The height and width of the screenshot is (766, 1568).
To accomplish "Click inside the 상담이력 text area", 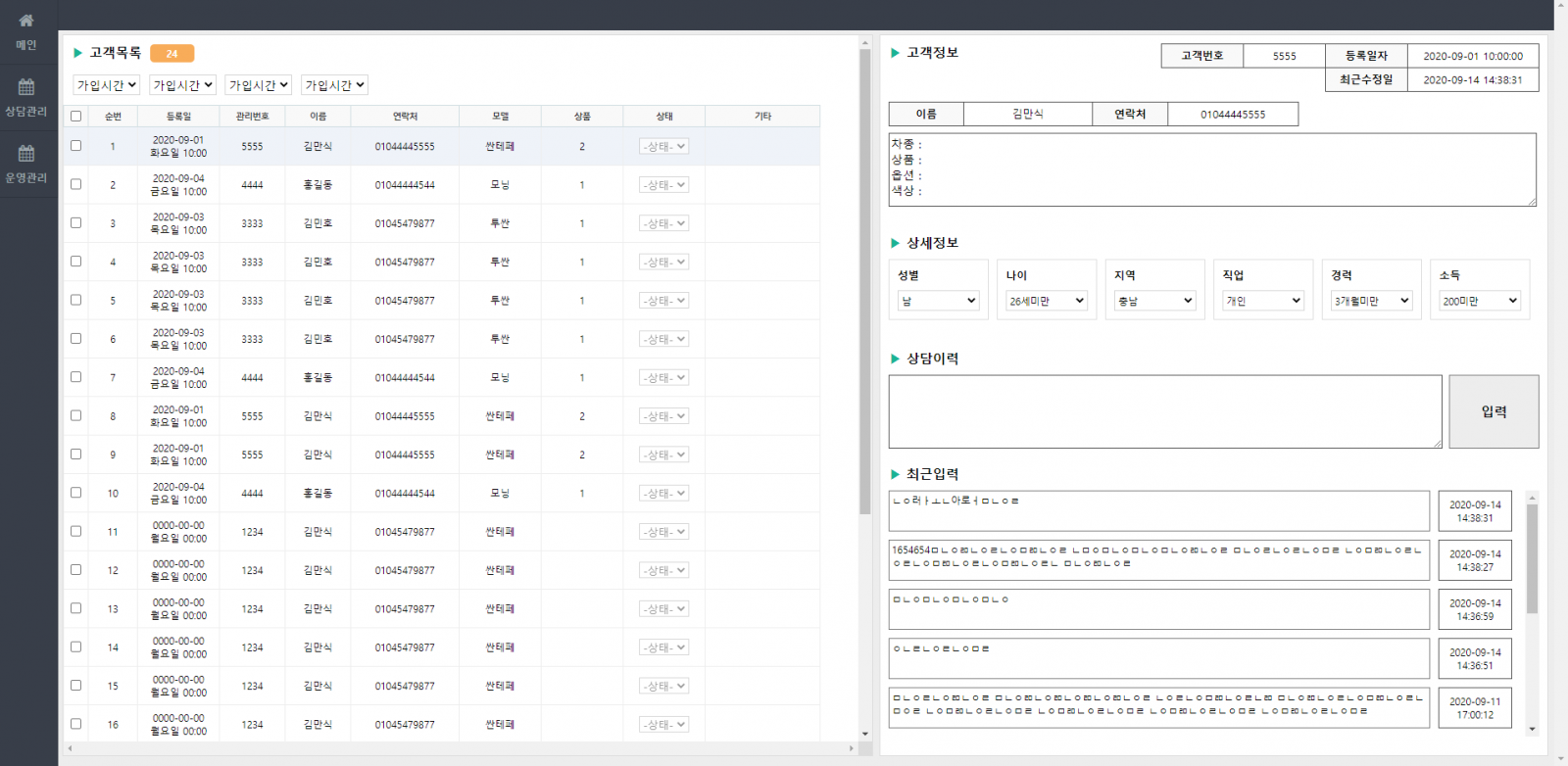I will click(1164, 411).
